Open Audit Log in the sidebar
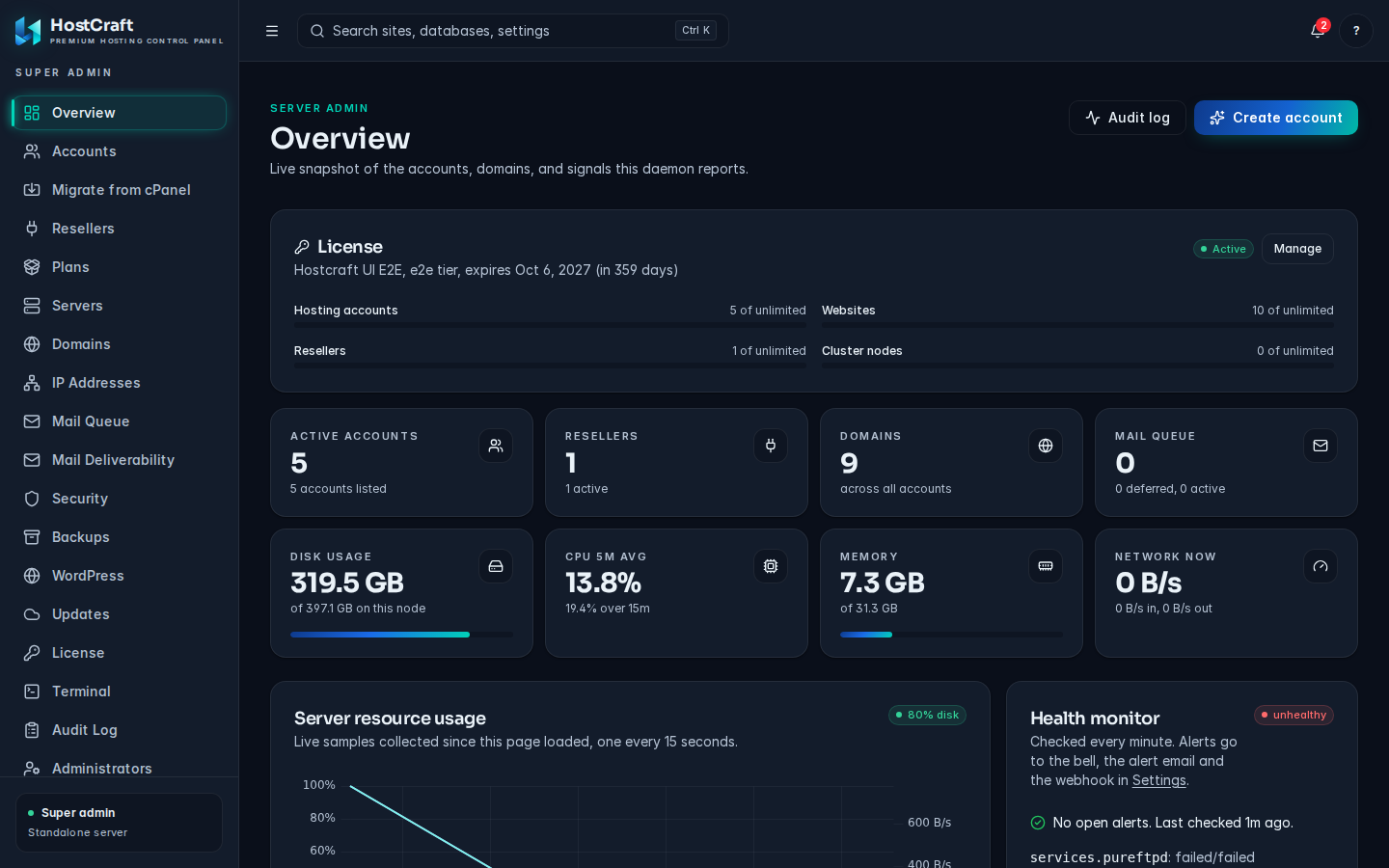This screenshot has width=1389, height=868. 119,730
